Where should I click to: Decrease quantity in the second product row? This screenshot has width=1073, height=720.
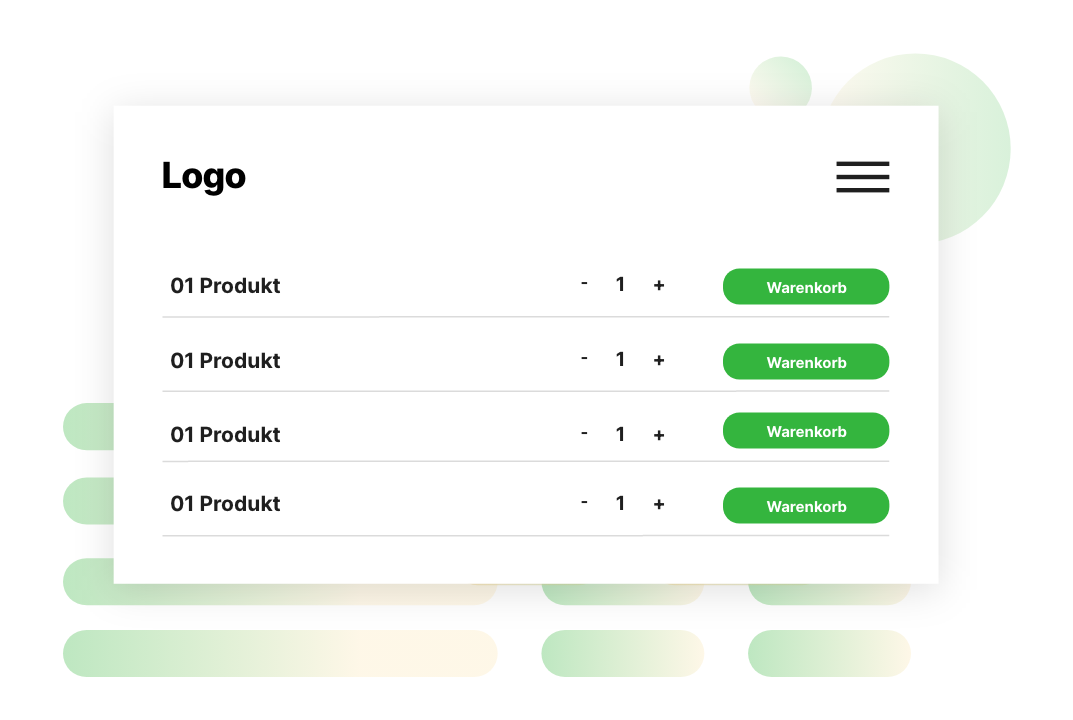click(x=584, y=358)
